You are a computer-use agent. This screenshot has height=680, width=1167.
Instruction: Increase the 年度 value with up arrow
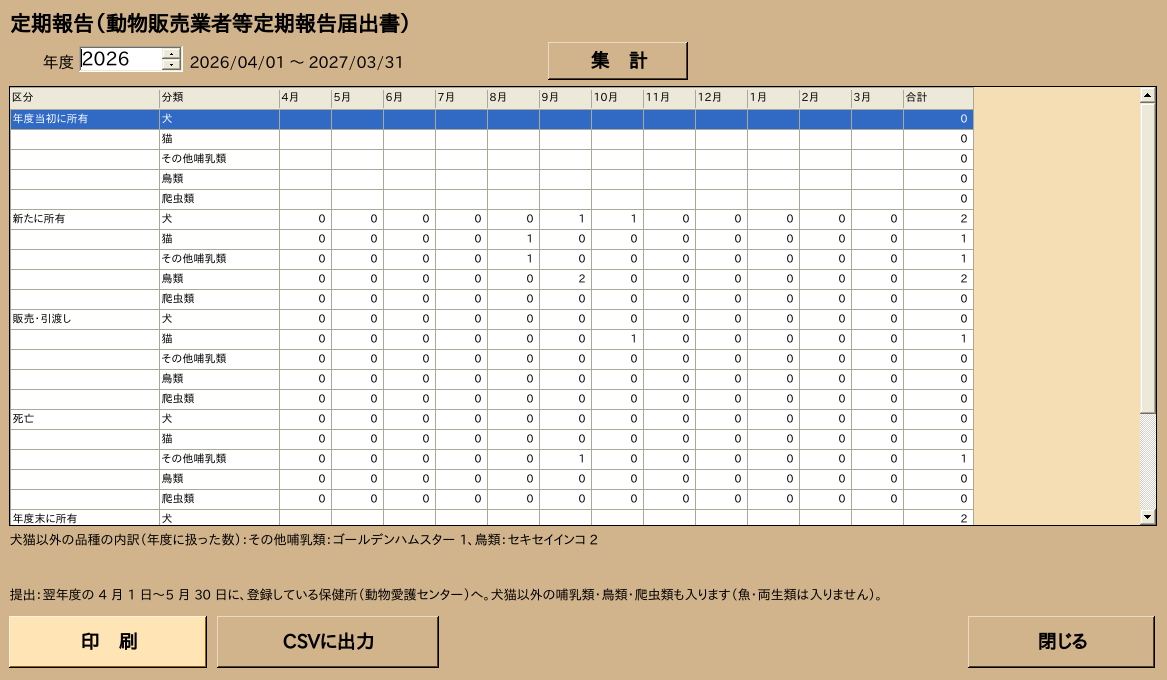(x=172, y=54)
